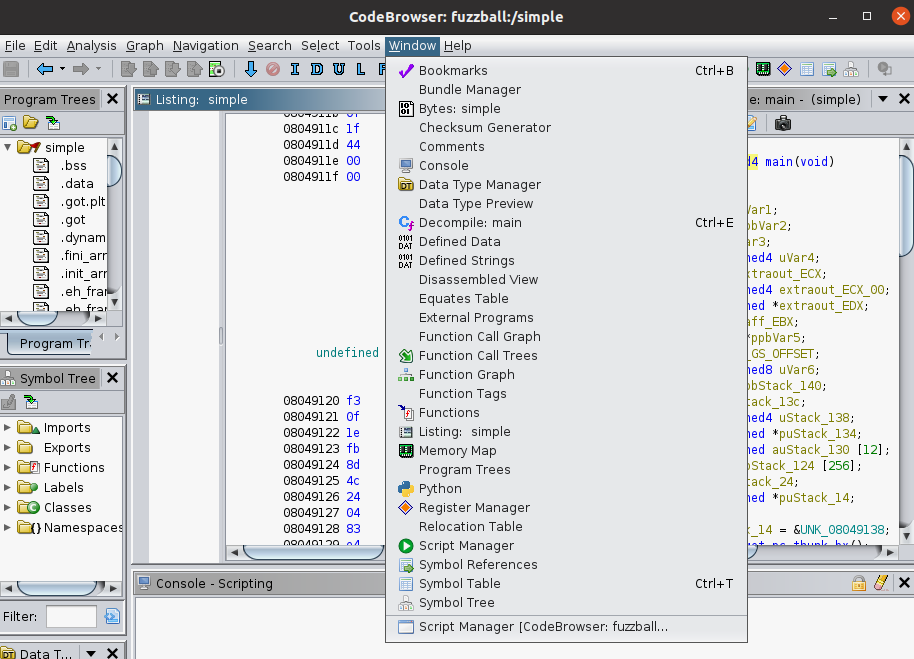
Task: Select Python in the Window menu
Action: click(566, 489)
